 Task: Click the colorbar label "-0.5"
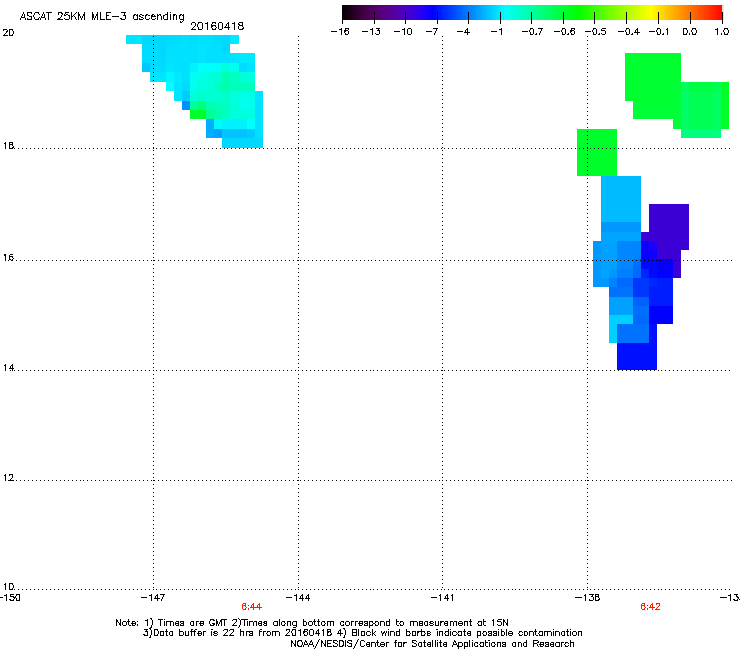pos(596,32)
